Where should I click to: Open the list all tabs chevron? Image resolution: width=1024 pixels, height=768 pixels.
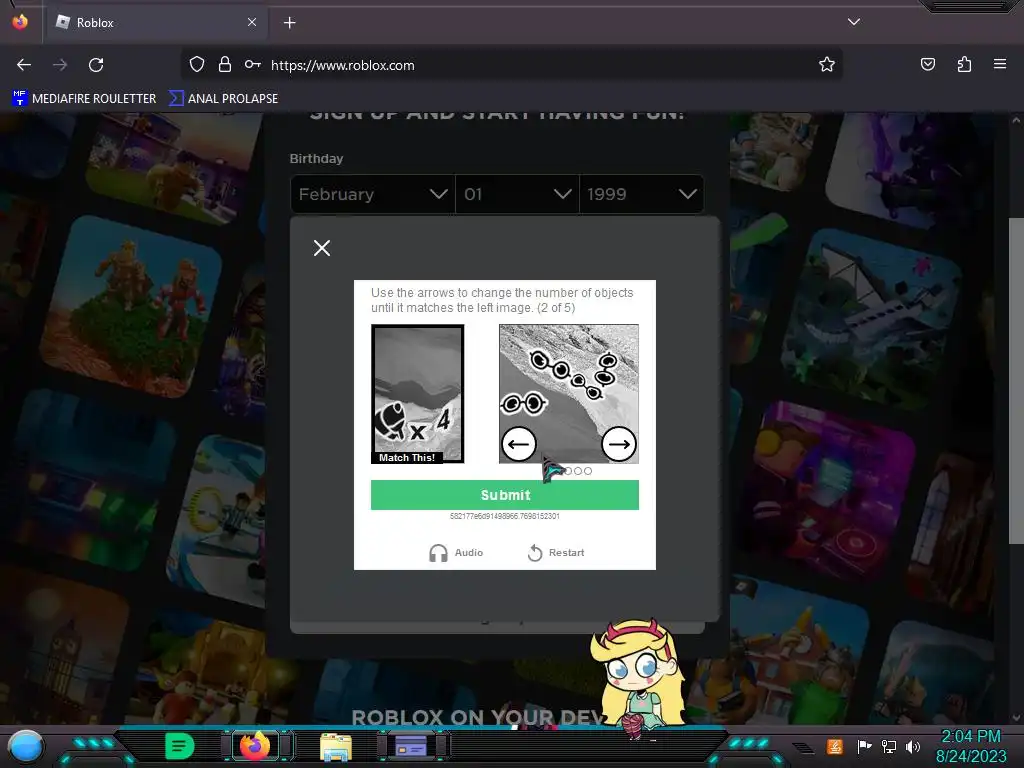pos(854,22)
